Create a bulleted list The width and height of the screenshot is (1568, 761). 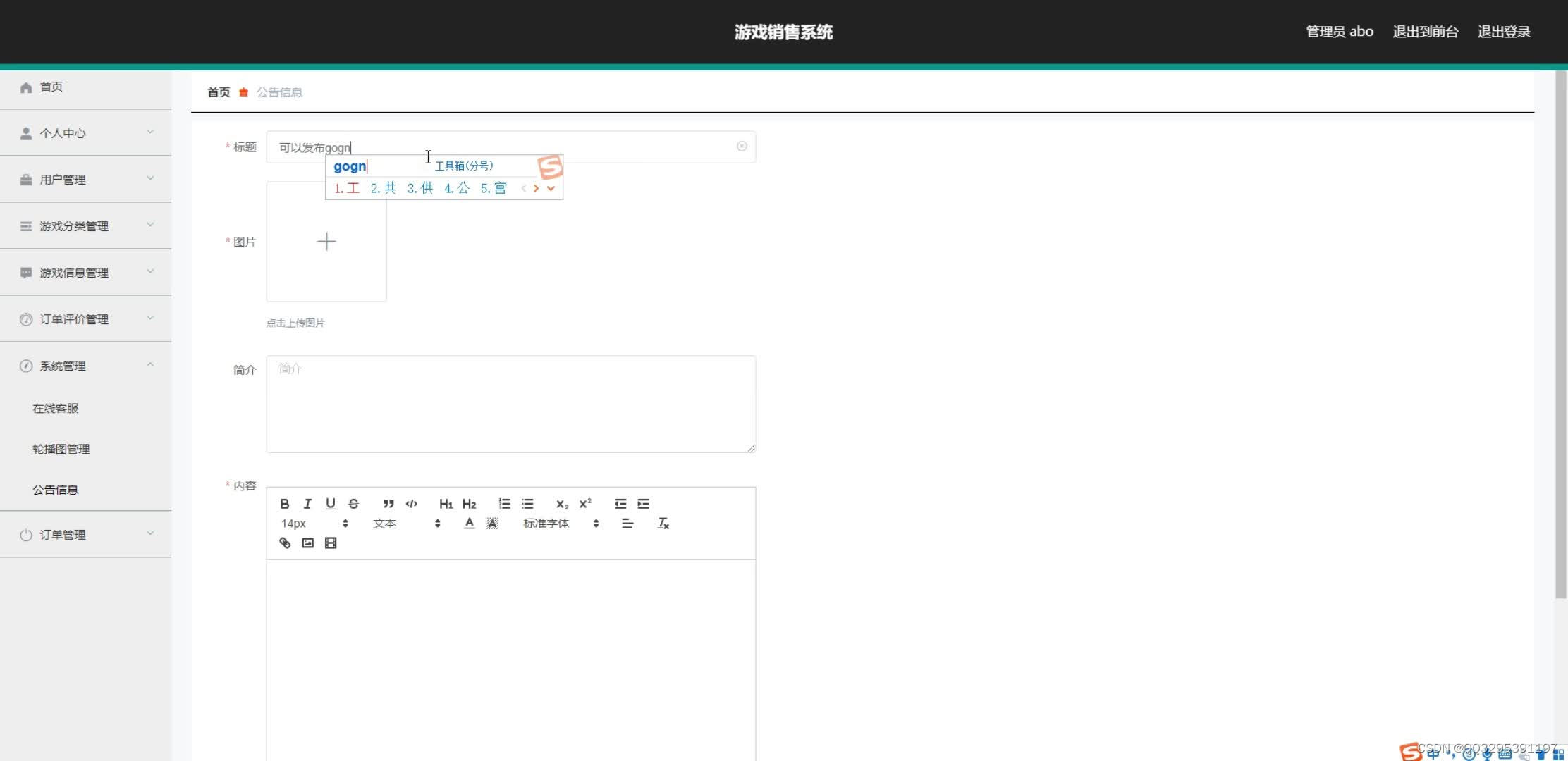[527, 504]
